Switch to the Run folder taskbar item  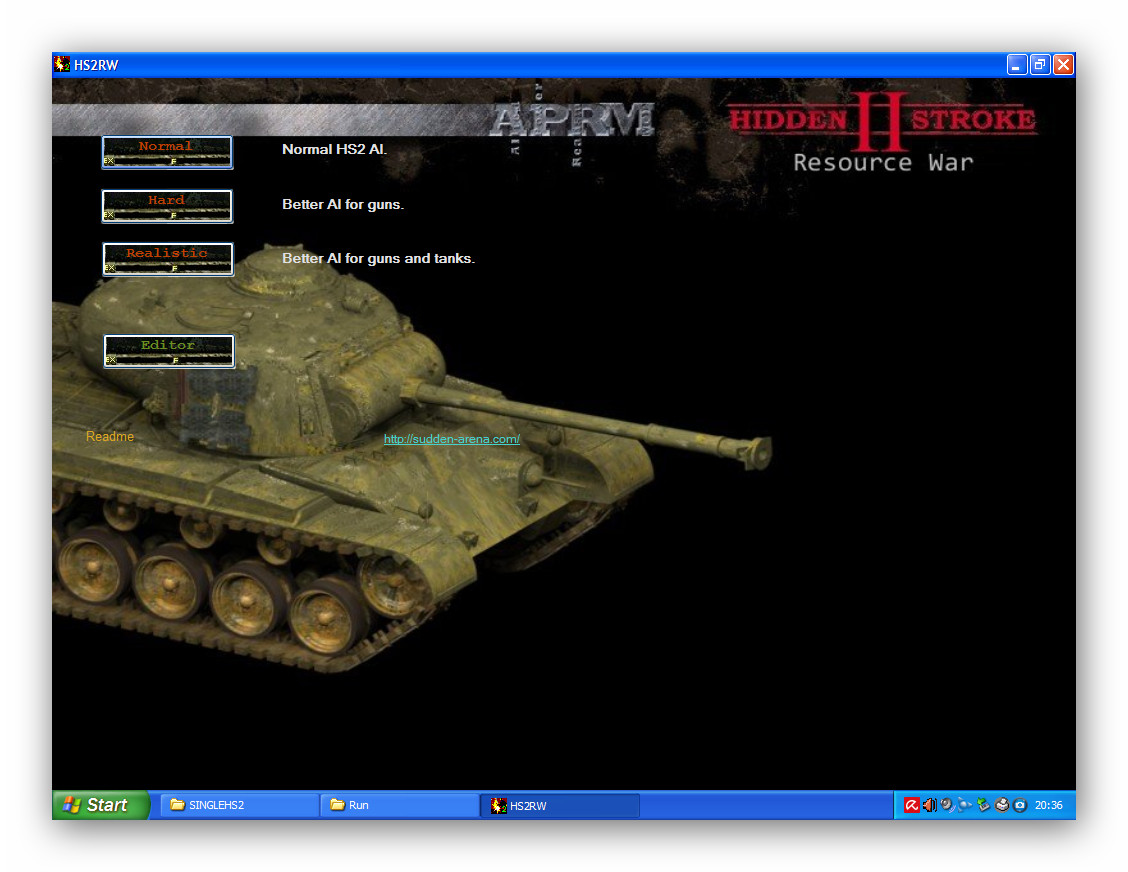click(399, 805)
